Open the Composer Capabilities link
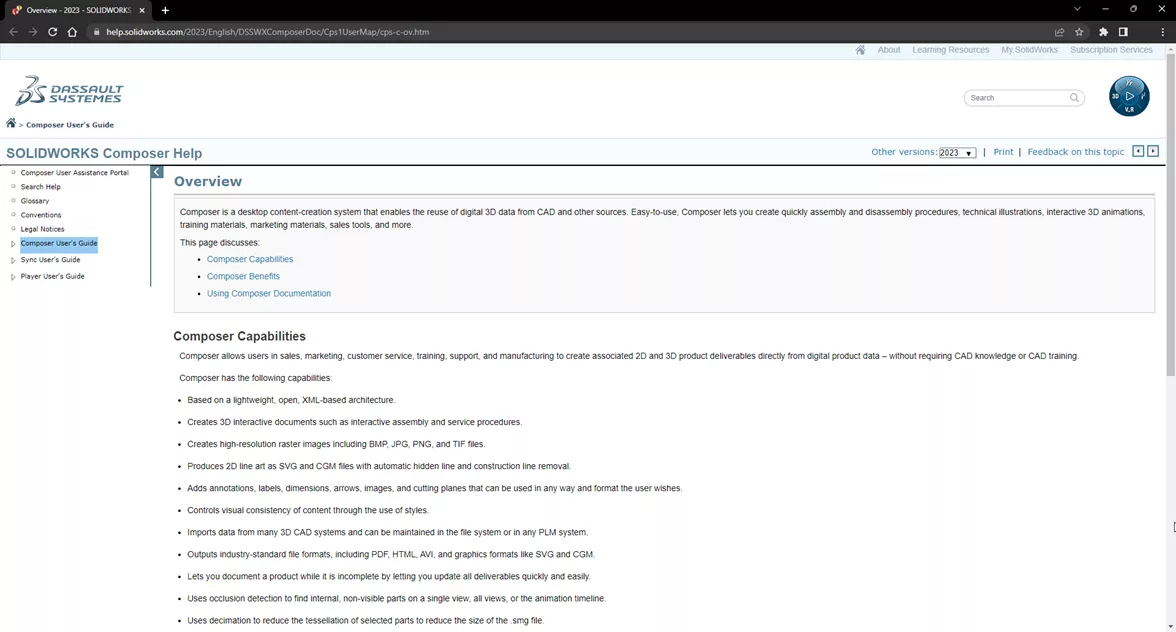 click(250, 258)
